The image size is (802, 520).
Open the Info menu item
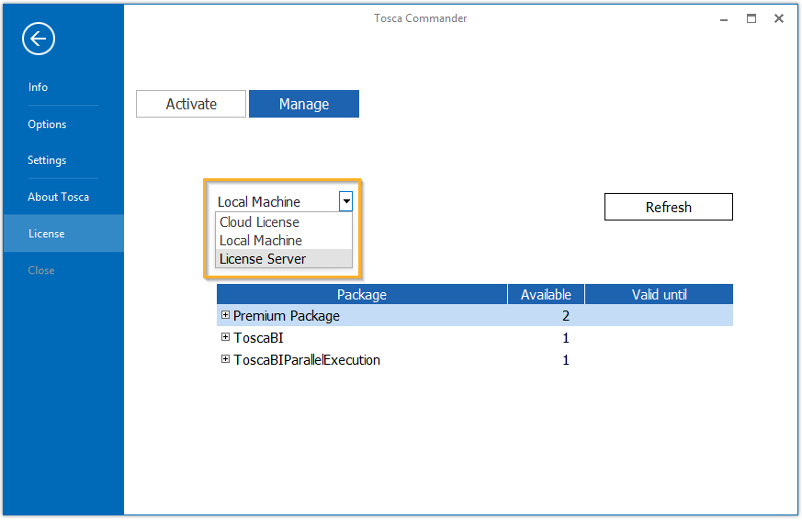pyautogui.click(x=38, y=87)
